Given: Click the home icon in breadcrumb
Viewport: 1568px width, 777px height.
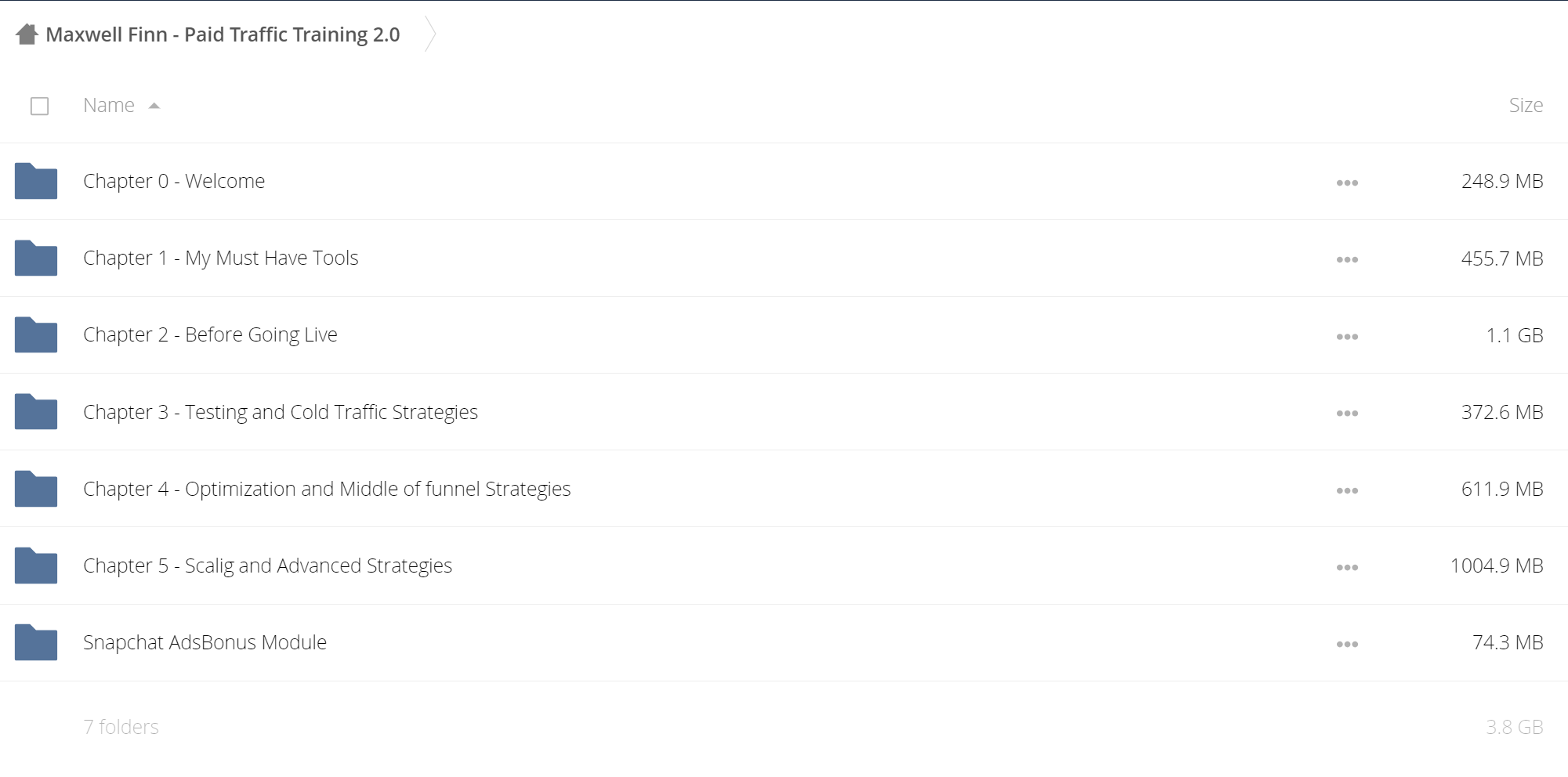Looking at the screenshot, I should point(27,34).
